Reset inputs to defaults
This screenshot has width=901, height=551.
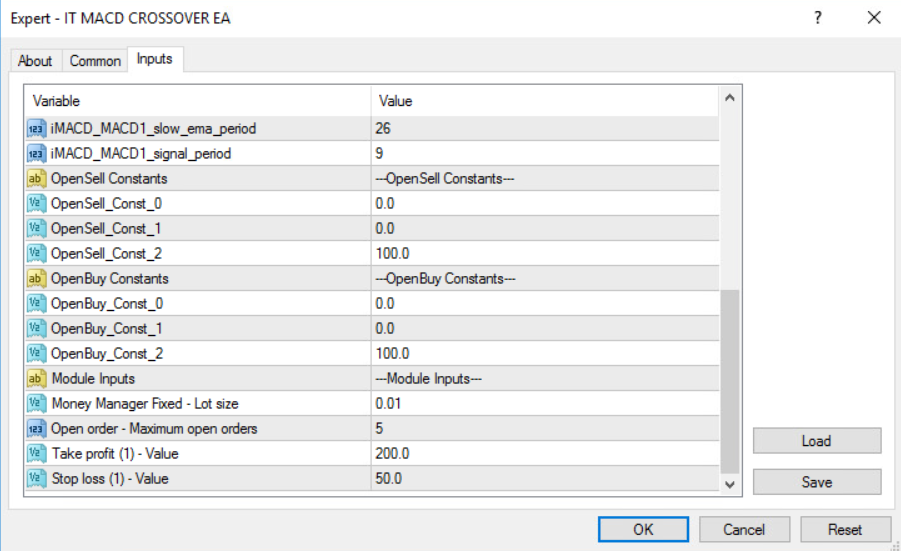(845, 529)
